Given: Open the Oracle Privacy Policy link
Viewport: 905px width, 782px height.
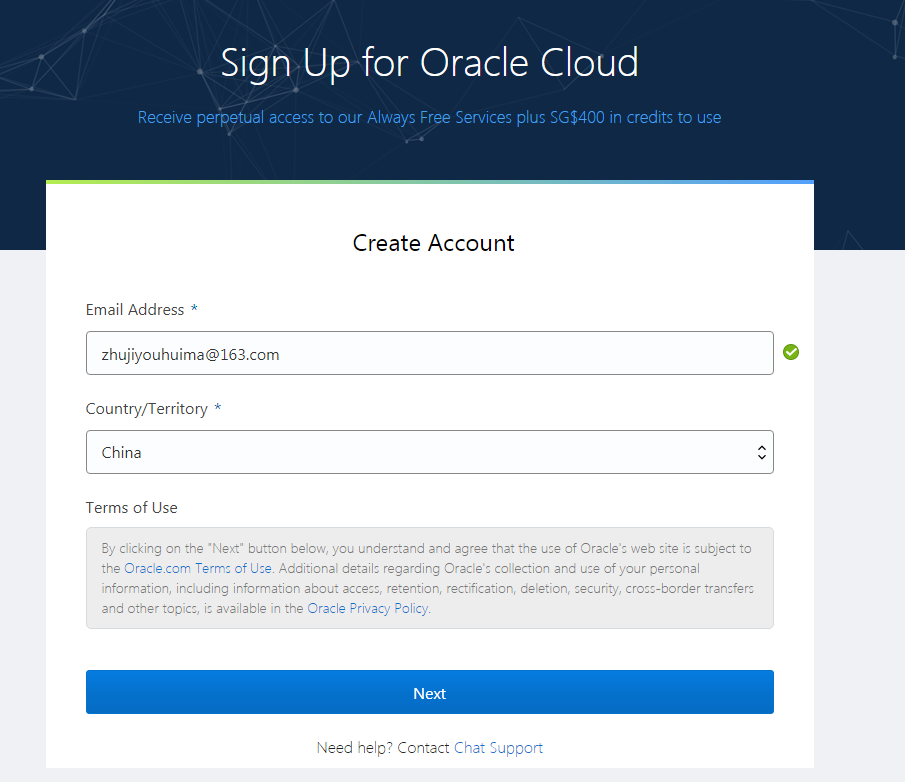Looking at the screenshot, I should (x=368, y=608).
